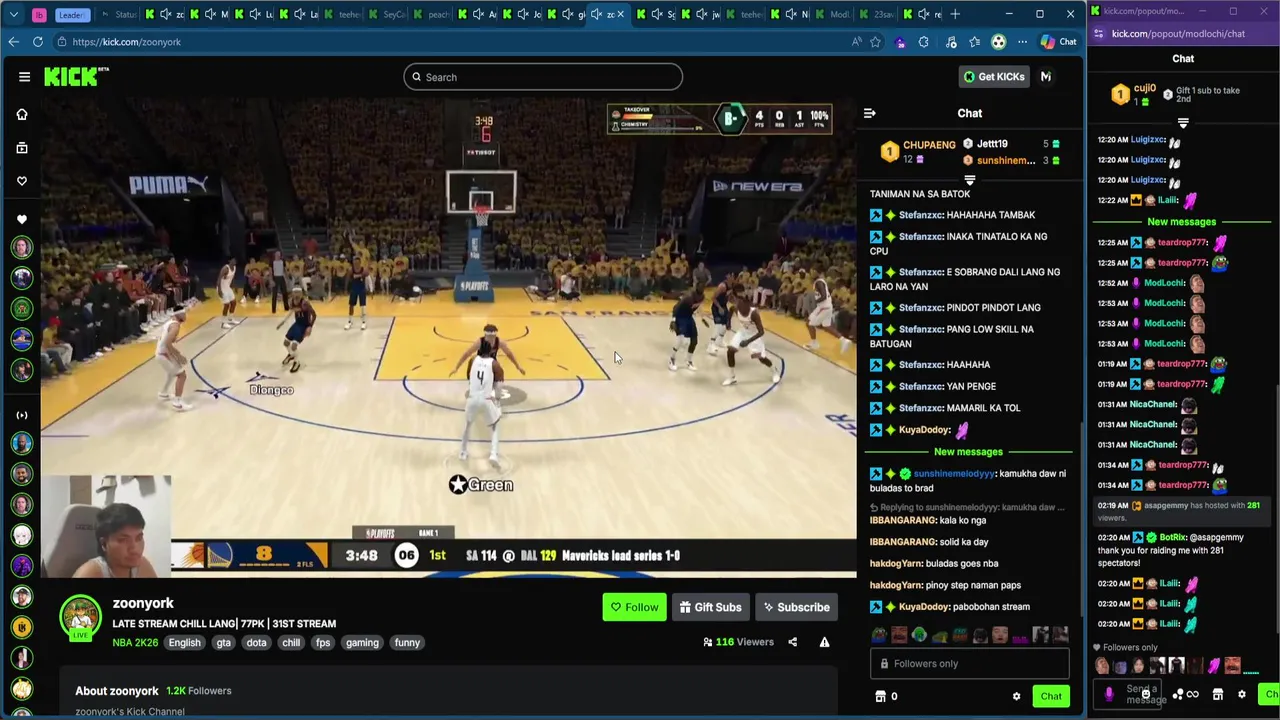Open the shop icon in popout chat
This screenshot has width=1280, height=720.
coord(1218,694)
